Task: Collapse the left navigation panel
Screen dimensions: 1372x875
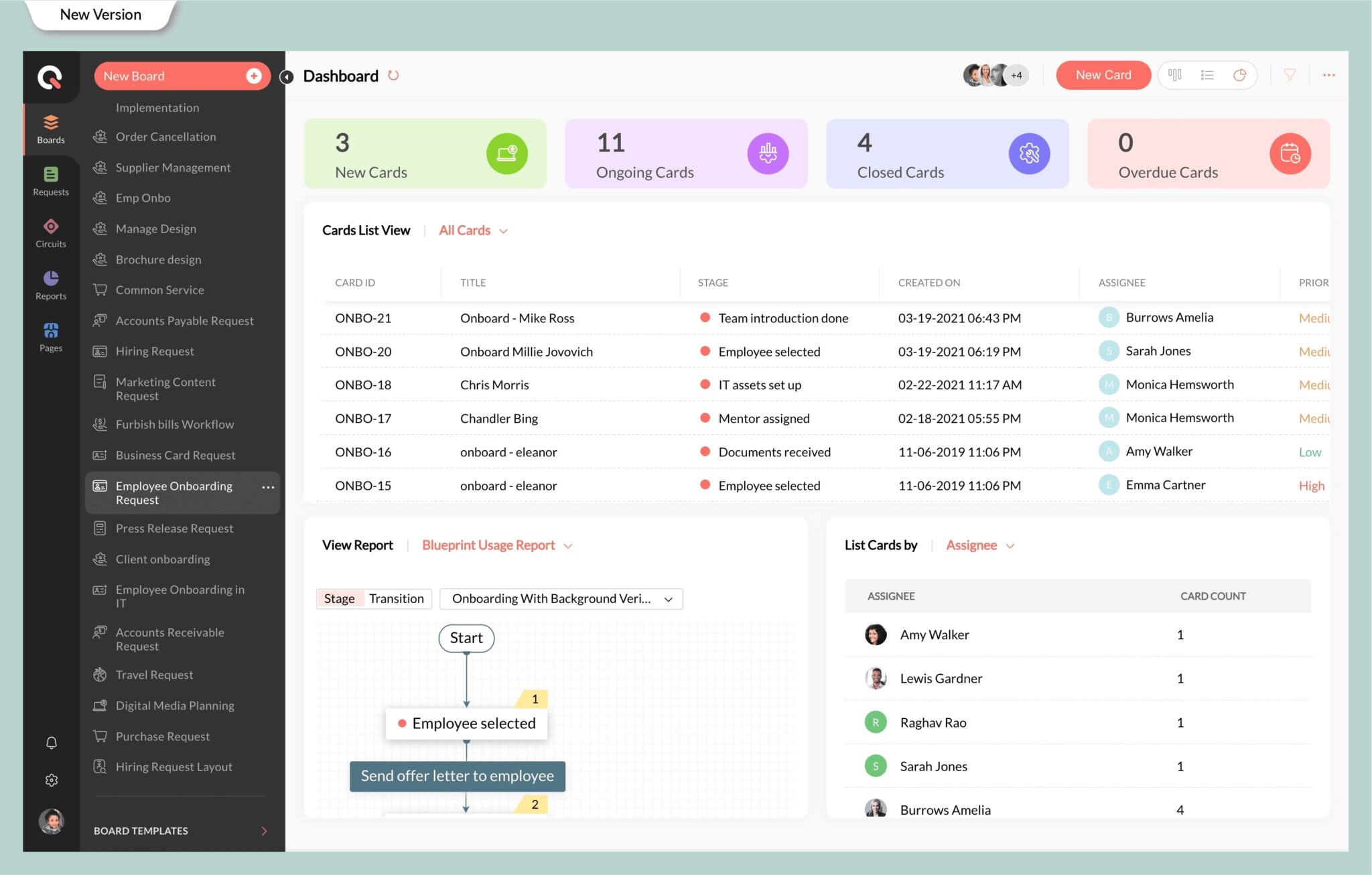Action: point(287,76)
